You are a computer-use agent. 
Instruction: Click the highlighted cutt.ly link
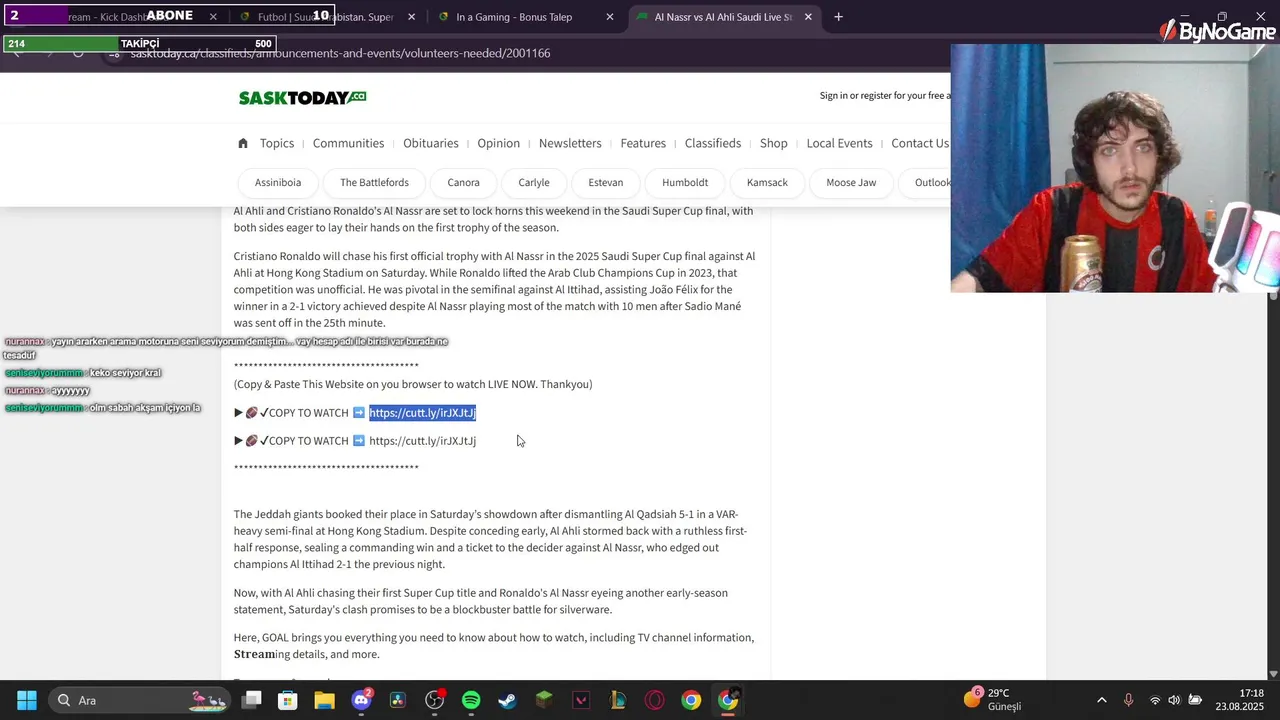pos(422,413)
